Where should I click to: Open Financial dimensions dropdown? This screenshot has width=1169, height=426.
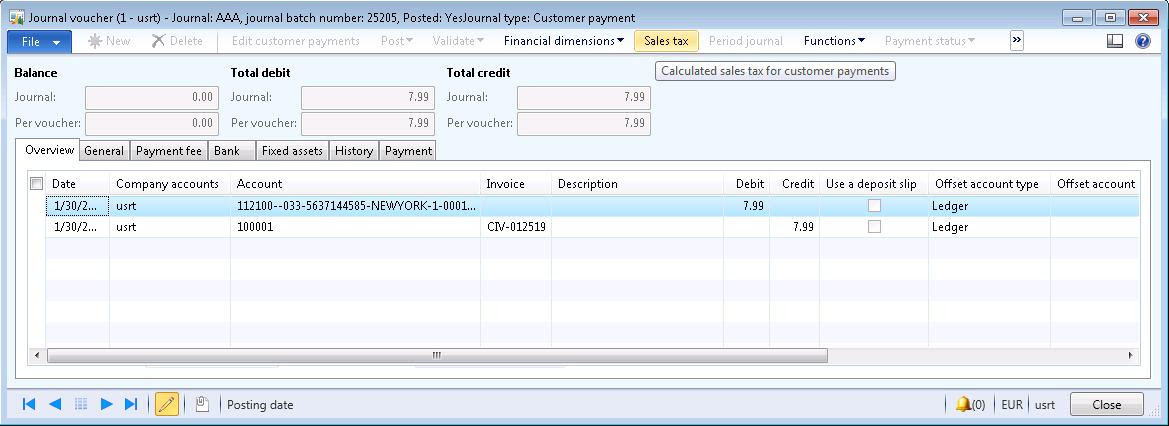tap(564, 41)
